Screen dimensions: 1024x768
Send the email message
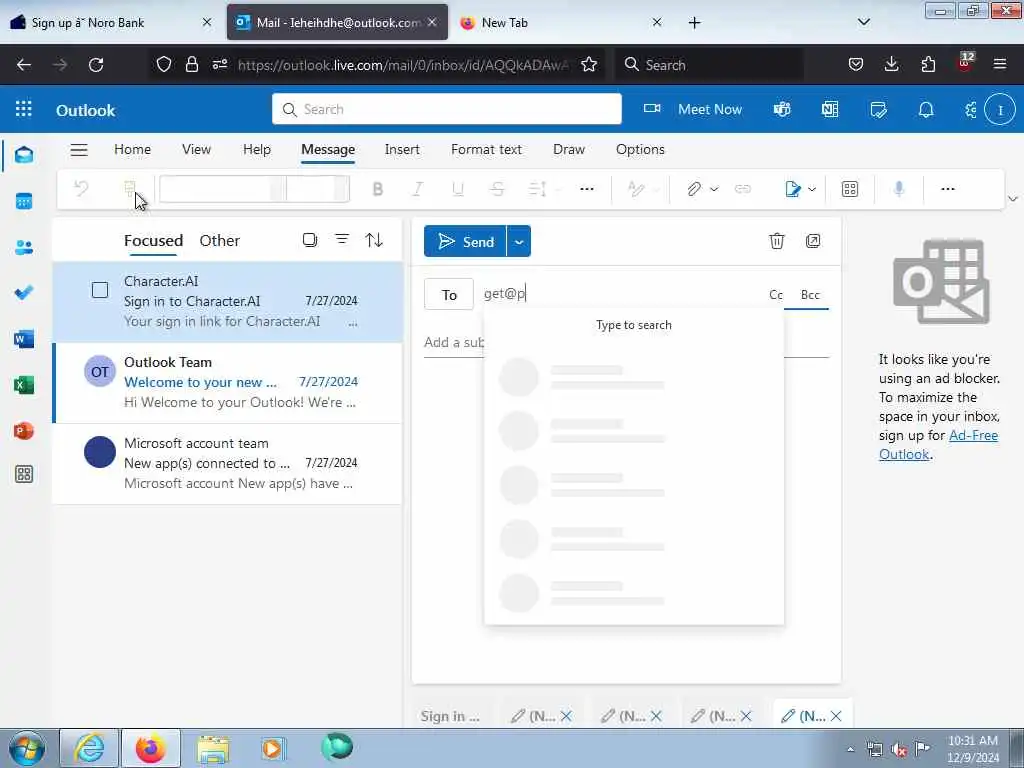coord(465,242)
